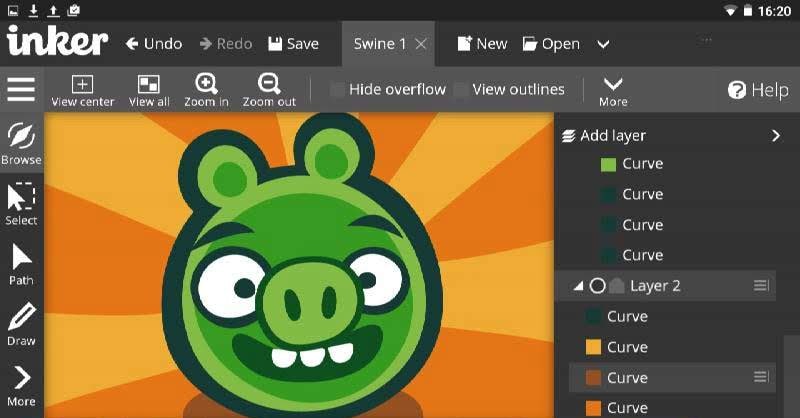Toggle Layer 2 visibility circle

tap(597, 286)
